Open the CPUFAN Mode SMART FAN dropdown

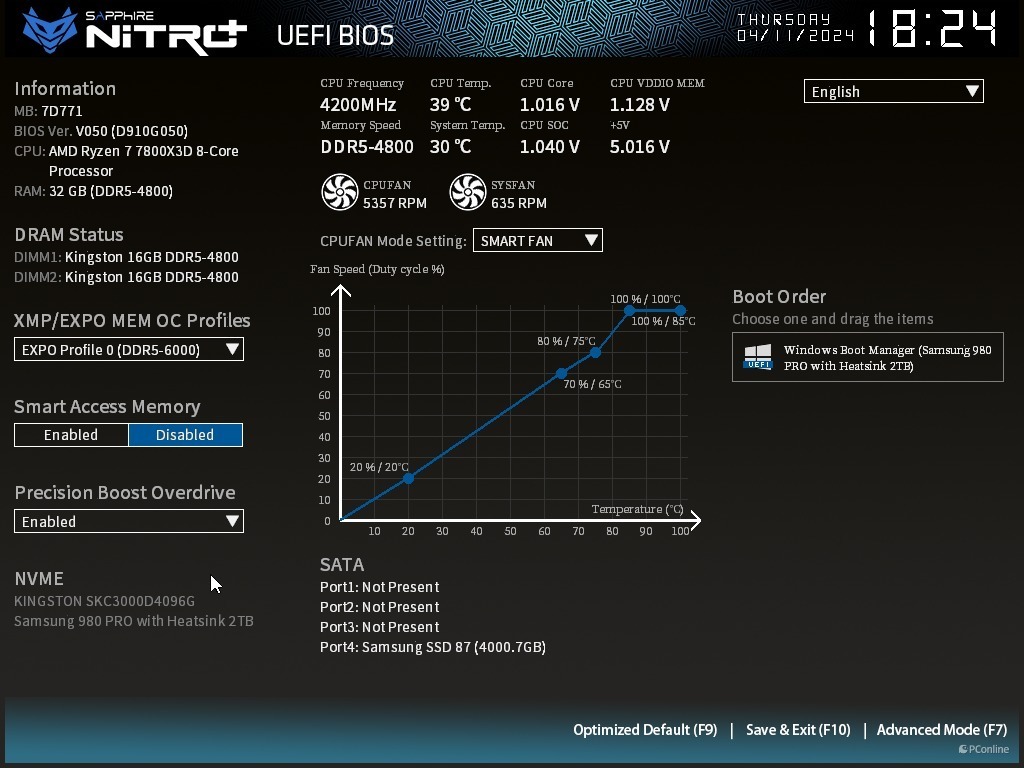tap(537, 240)
